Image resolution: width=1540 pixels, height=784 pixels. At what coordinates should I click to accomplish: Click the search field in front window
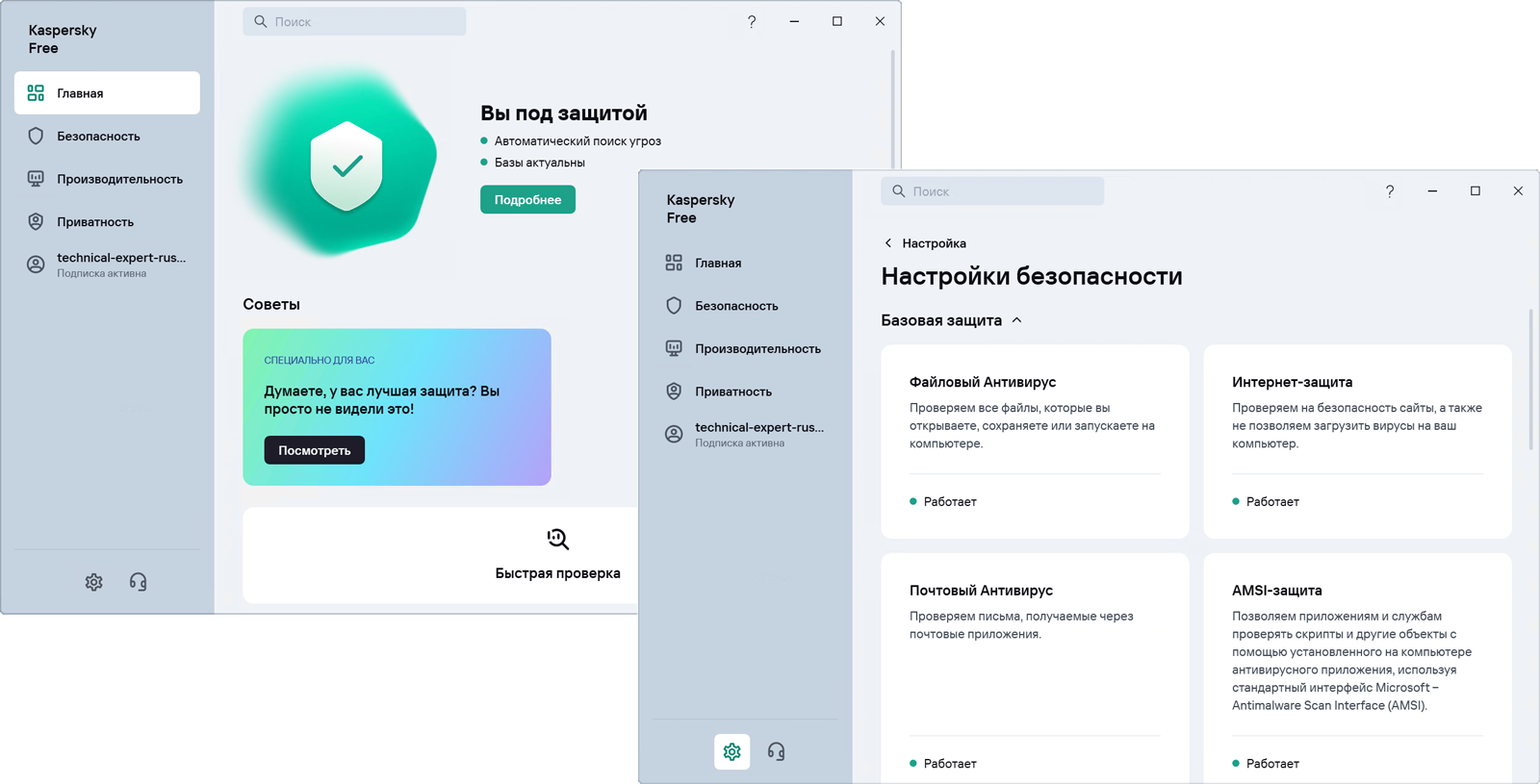tap(992, 190)
